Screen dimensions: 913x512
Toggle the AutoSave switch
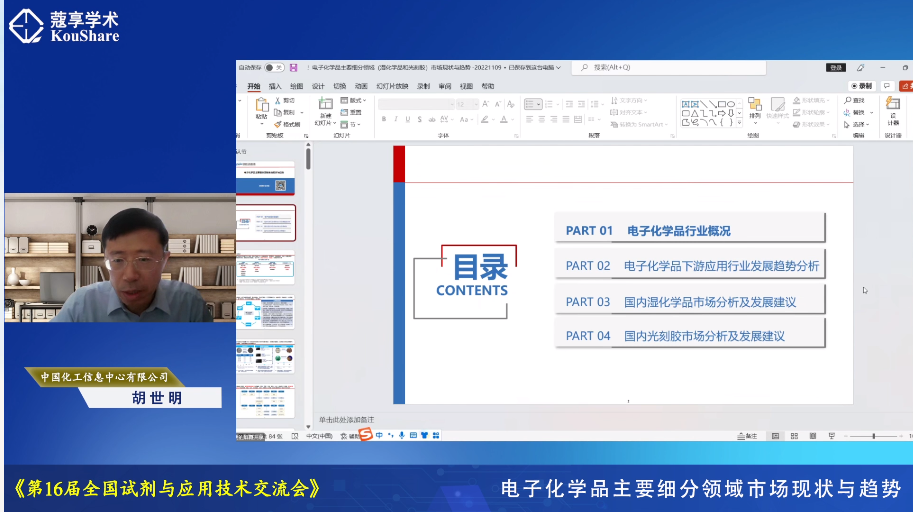coord(275,68)
